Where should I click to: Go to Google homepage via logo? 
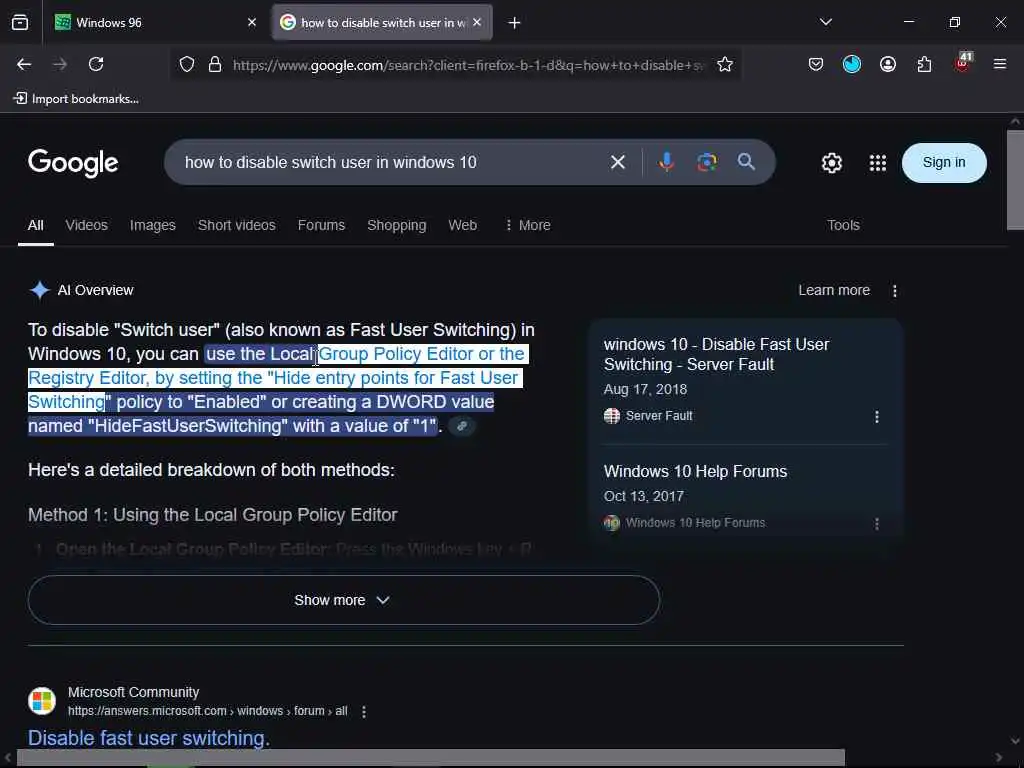click(73, 163)
